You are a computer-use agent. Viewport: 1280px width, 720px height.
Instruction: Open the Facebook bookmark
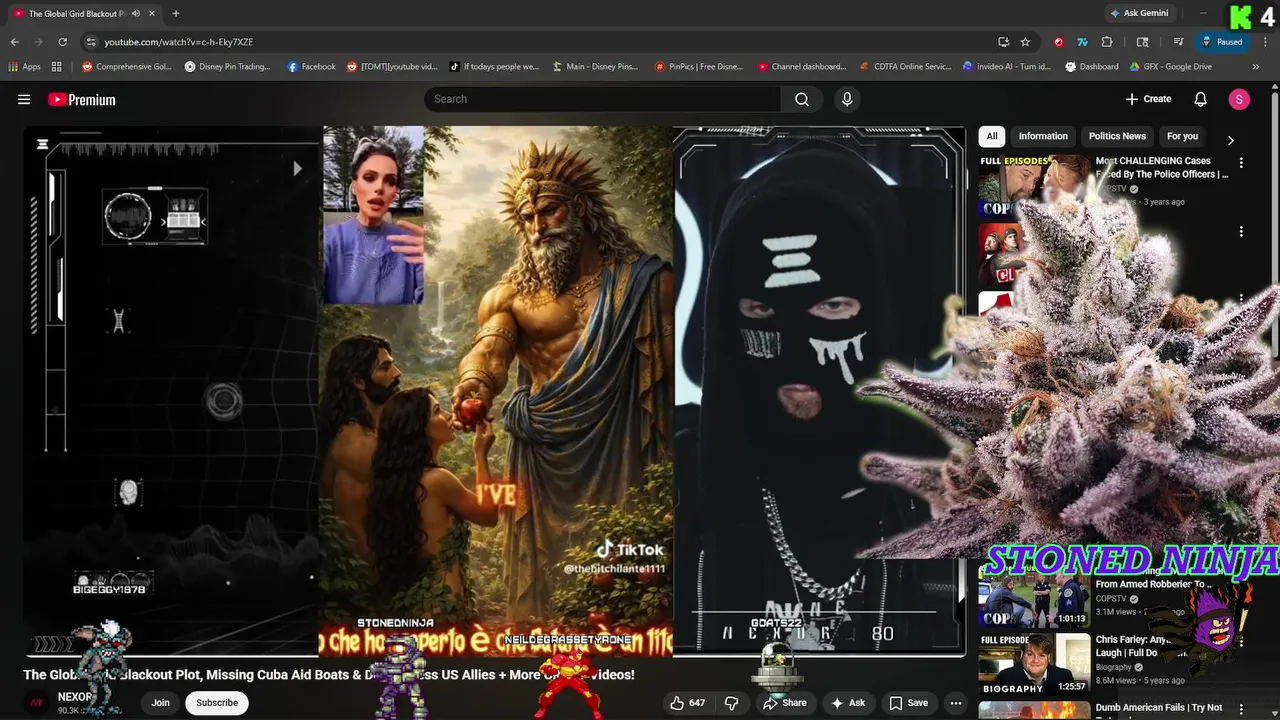(x=311, y=67)
